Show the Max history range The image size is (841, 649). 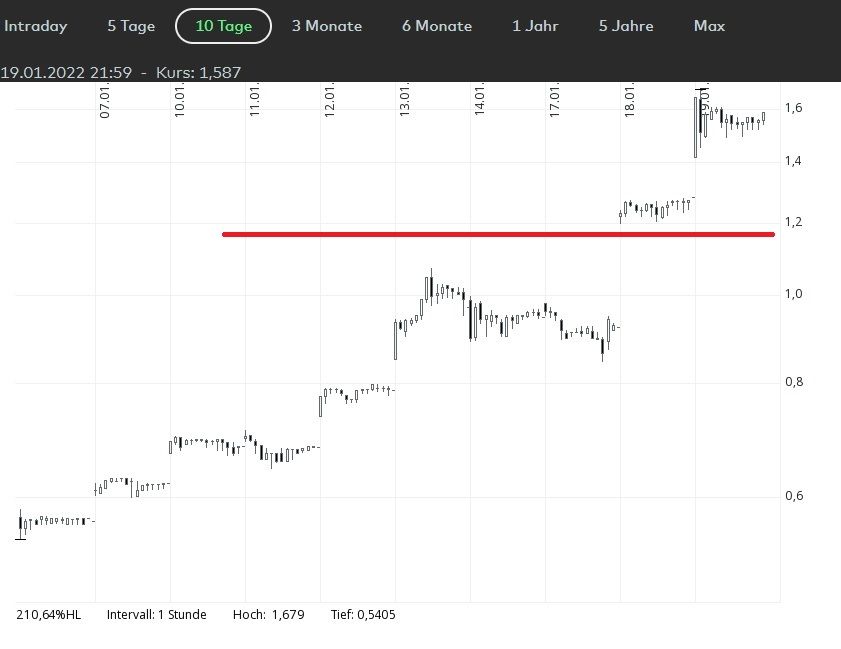click(x=709, y=26)
